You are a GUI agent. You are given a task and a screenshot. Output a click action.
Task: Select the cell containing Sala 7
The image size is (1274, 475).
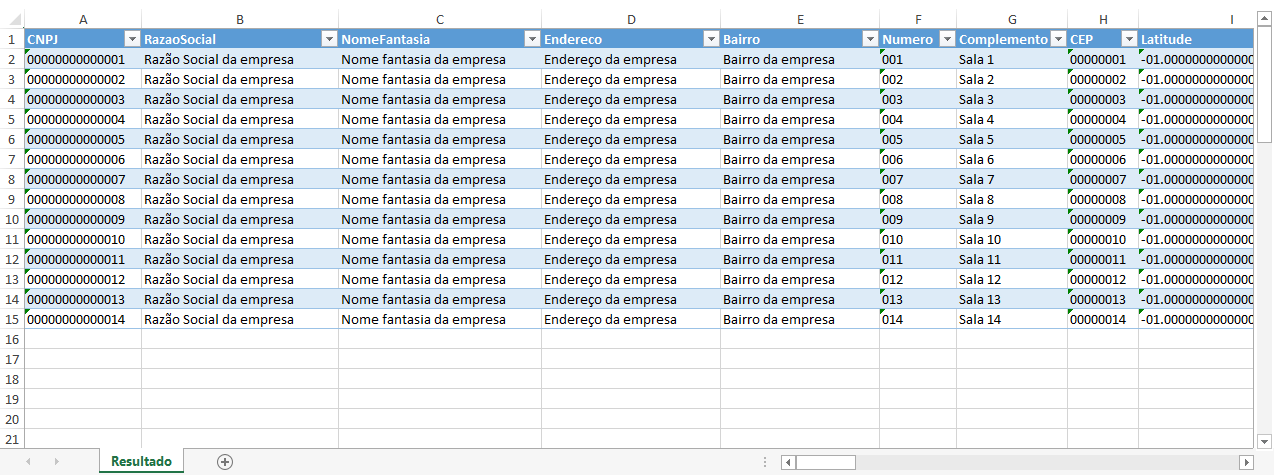pyautogui.click(x=1010, y=179)
